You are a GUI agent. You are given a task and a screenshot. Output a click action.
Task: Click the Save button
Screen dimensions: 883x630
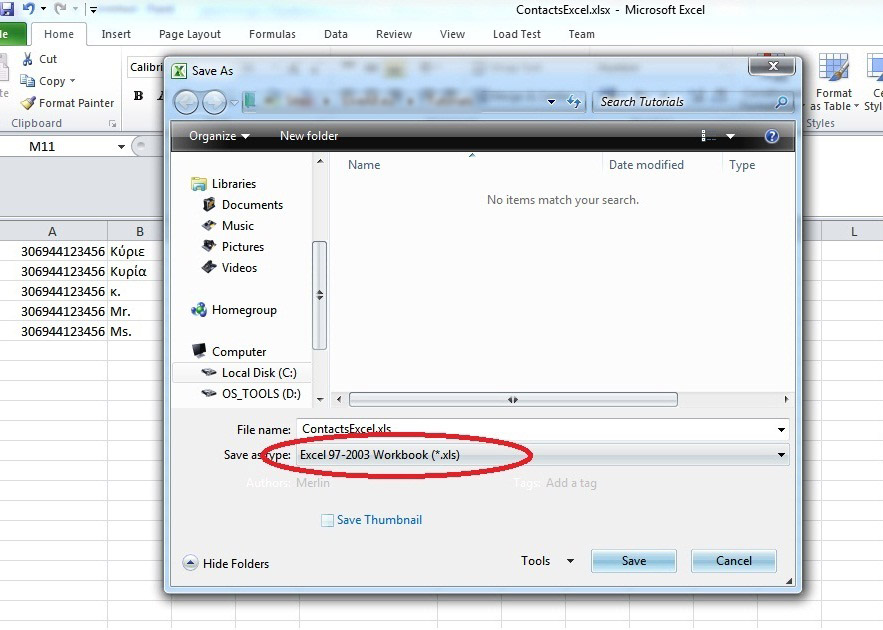(634, 561)
